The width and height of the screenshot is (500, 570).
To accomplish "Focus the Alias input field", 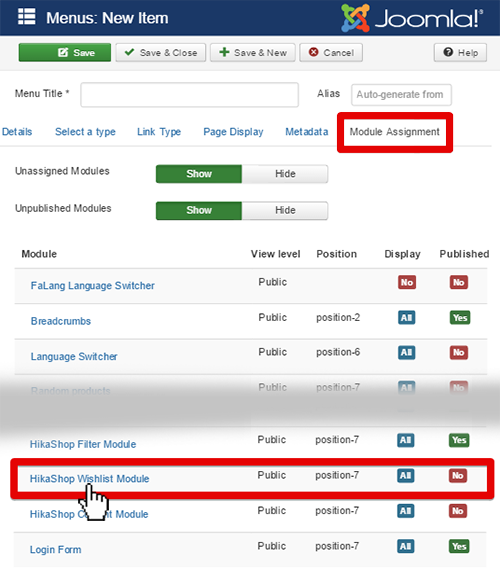I will click(x=401, y=95).
